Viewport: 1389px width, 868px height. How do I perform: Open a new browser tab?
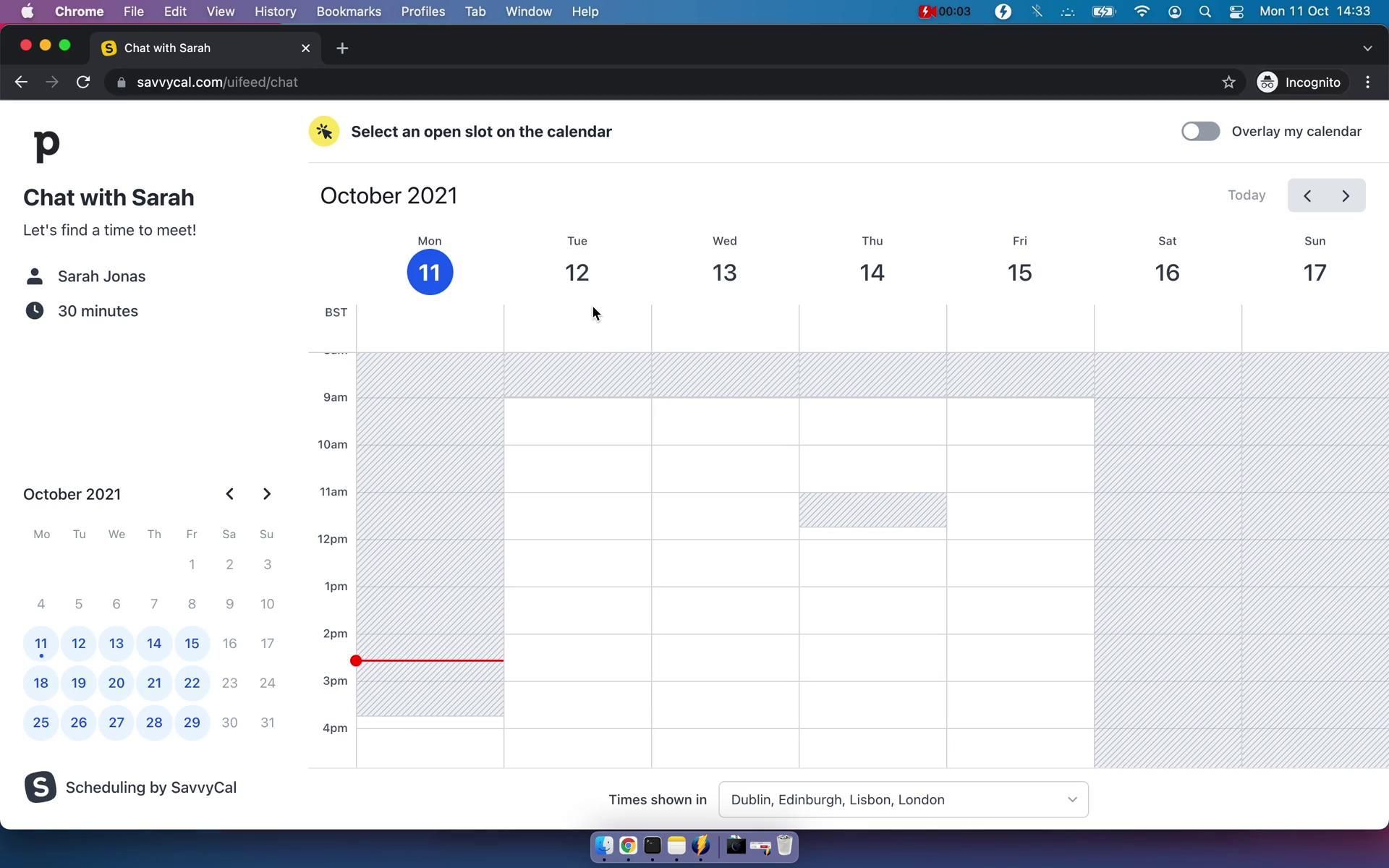pyautogui.click(x=342, y=48)
